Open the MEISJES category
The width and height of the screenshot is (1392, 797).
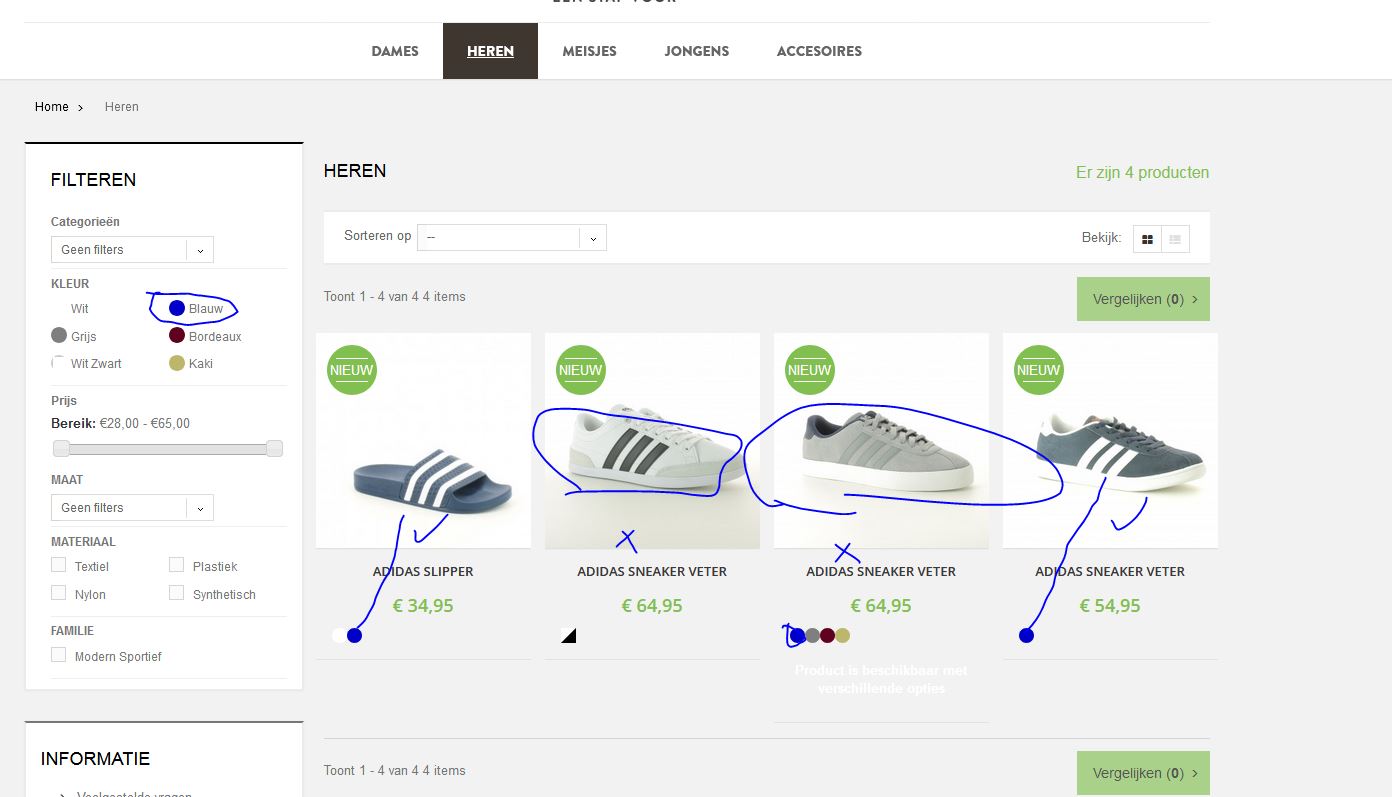589,51
